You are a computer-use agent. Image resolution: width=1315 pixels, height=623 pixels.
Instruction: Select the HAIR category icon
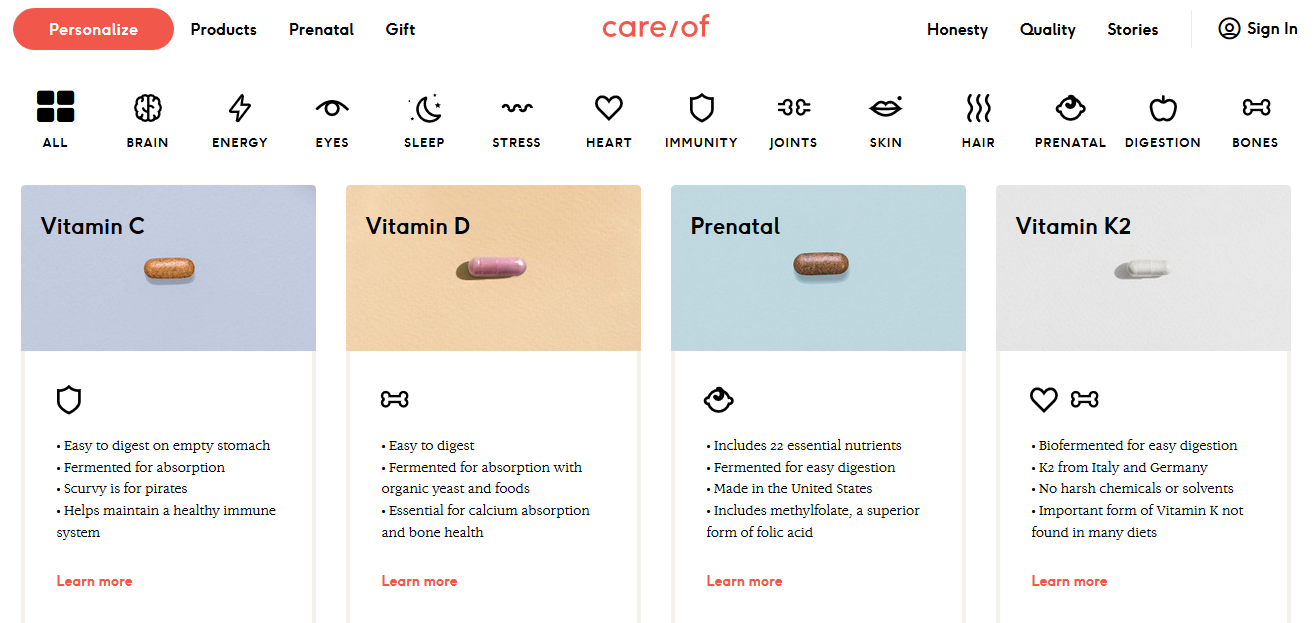[978, 107]
